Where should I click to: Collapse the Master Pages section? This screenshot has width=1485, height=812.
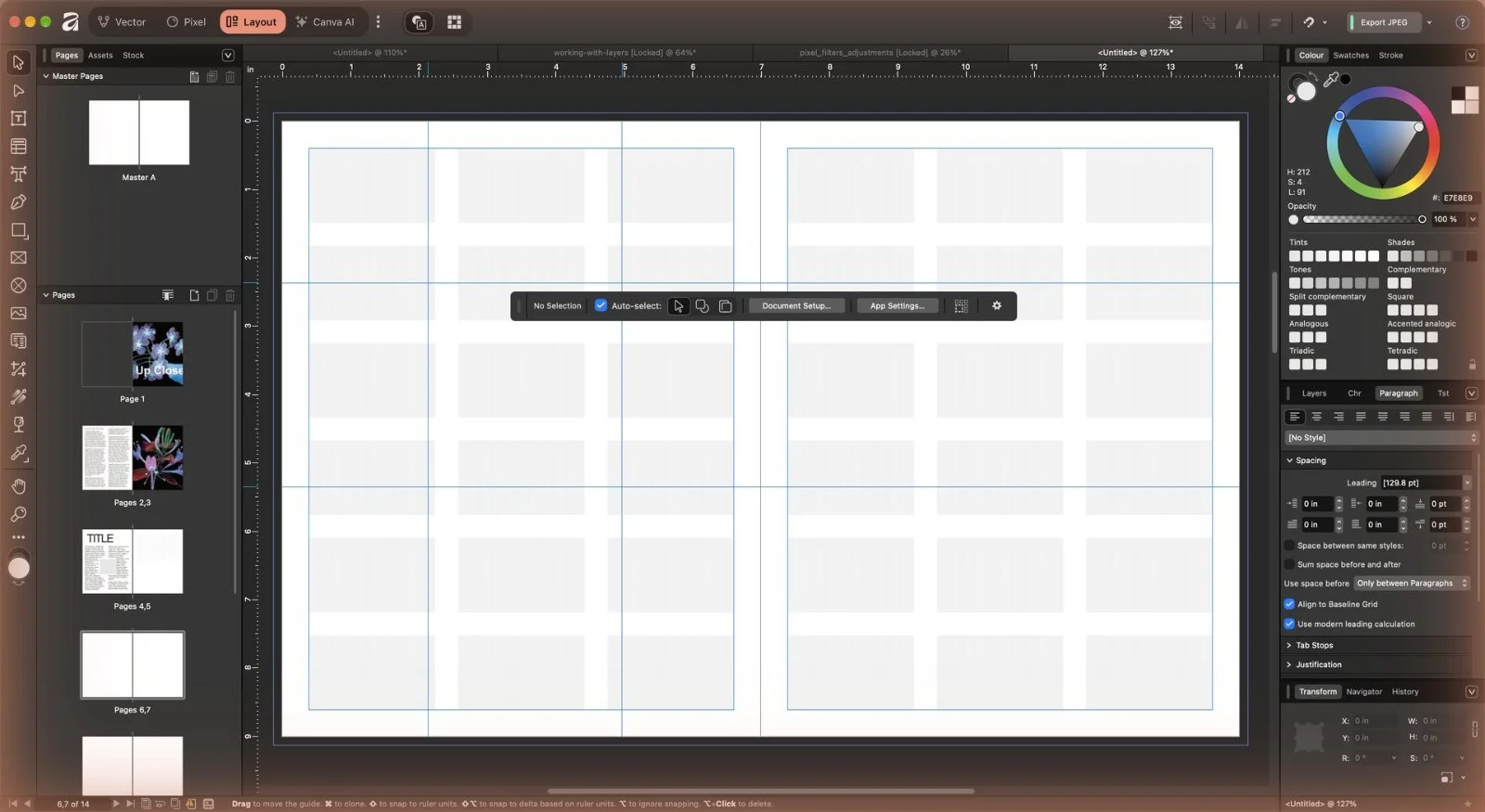click(45, 76)
